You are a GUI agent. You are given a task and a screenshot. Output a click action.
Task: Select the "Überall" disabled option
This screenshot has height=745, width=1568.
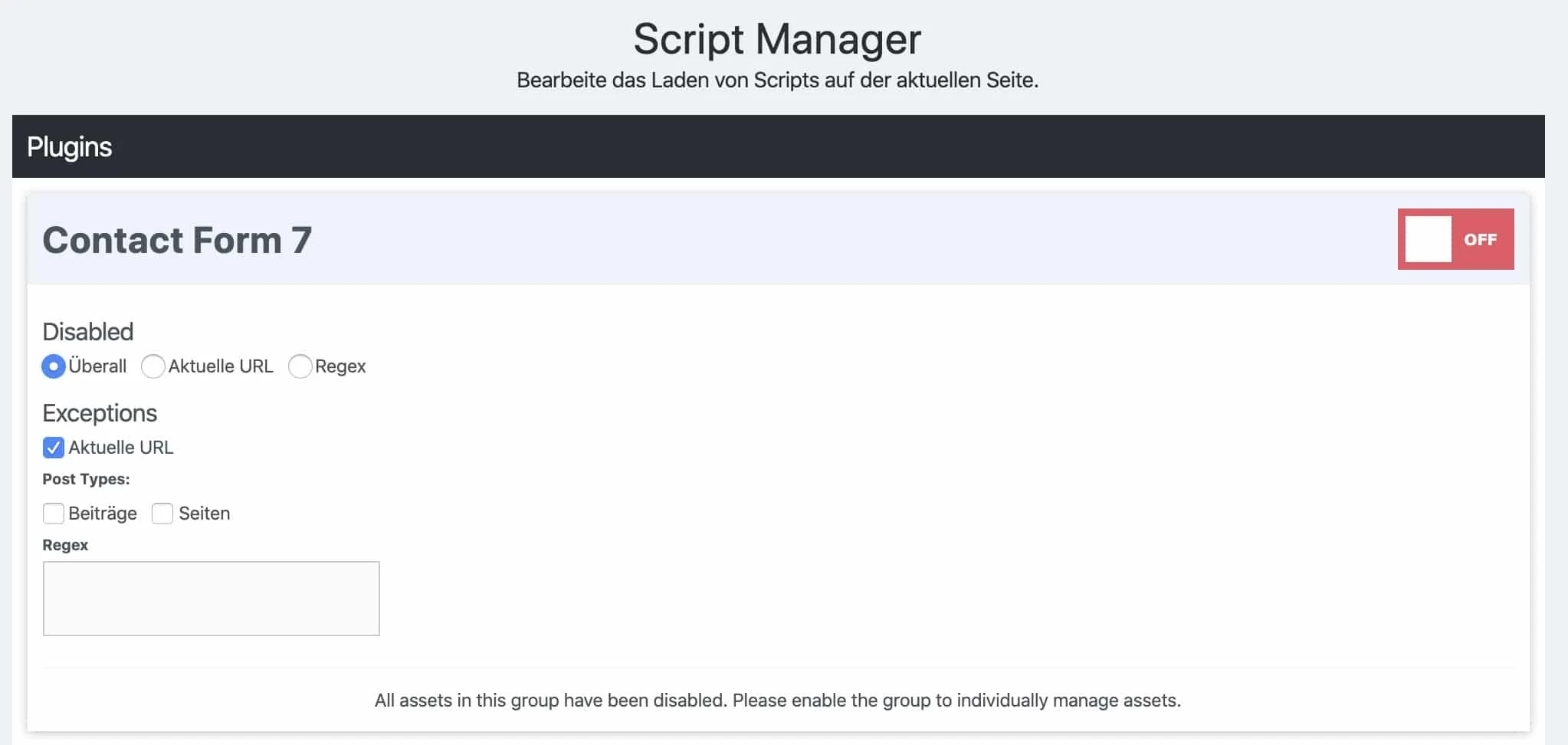(x=52, y=366)
